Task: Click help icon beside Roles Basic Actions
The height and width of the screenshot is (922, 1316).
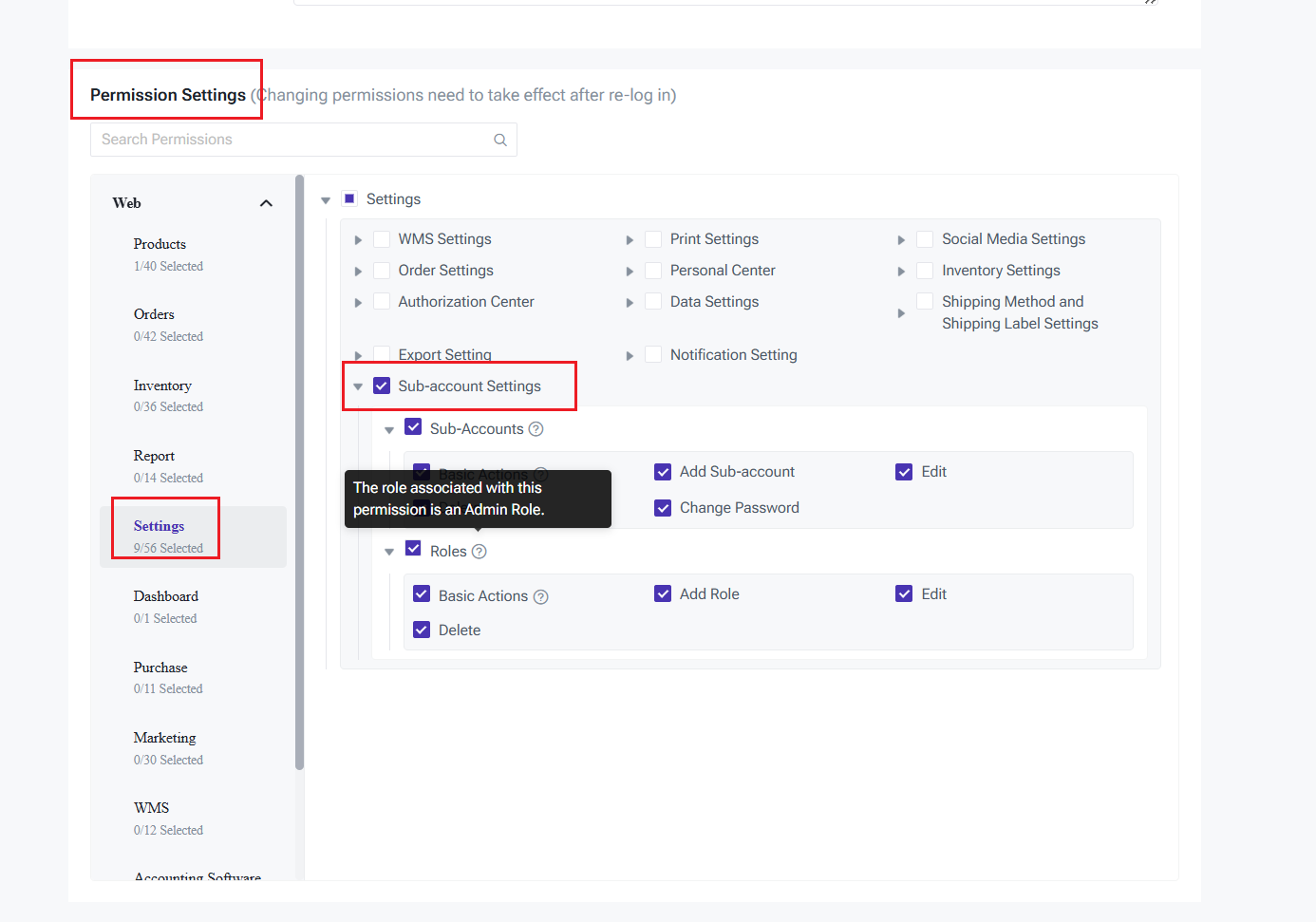Action: (541, 597)
